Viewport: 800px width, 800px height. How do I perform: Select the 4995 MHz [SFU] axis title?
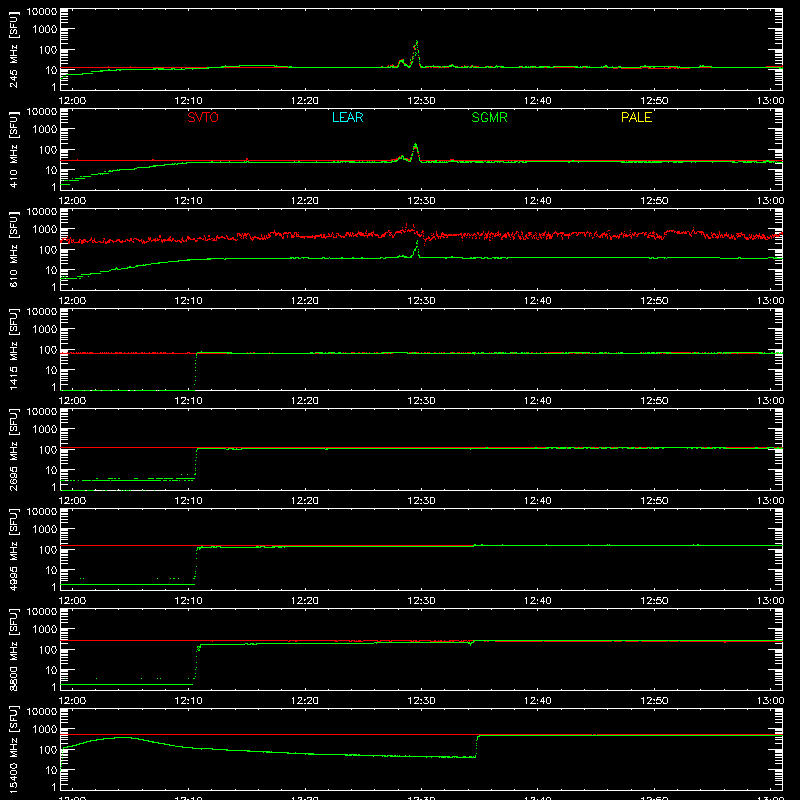tap(13, 549)
